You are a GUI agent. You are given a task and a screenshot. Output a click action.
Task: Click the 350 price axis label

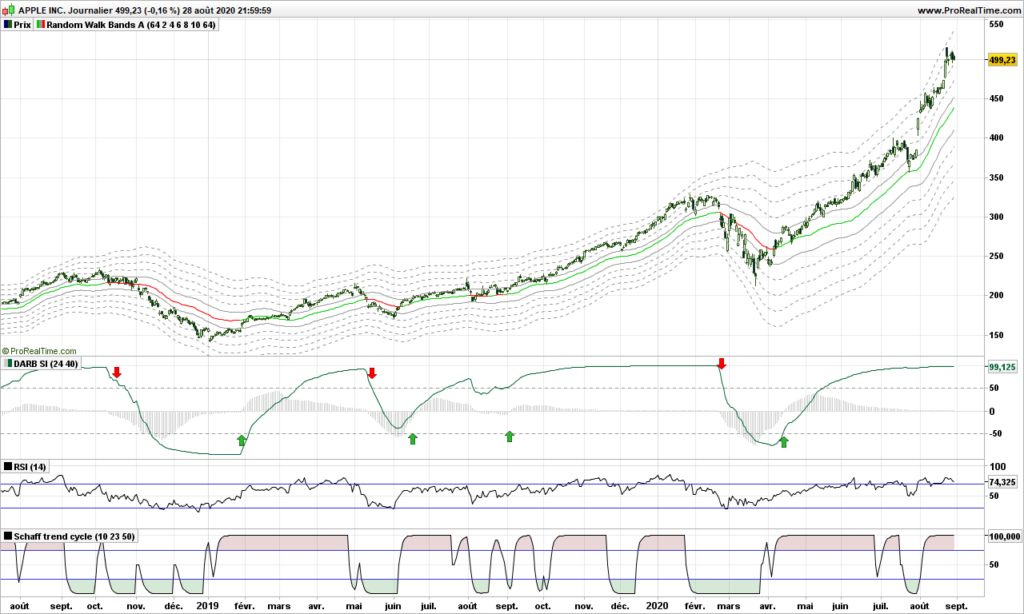click(x=996, y=178)
